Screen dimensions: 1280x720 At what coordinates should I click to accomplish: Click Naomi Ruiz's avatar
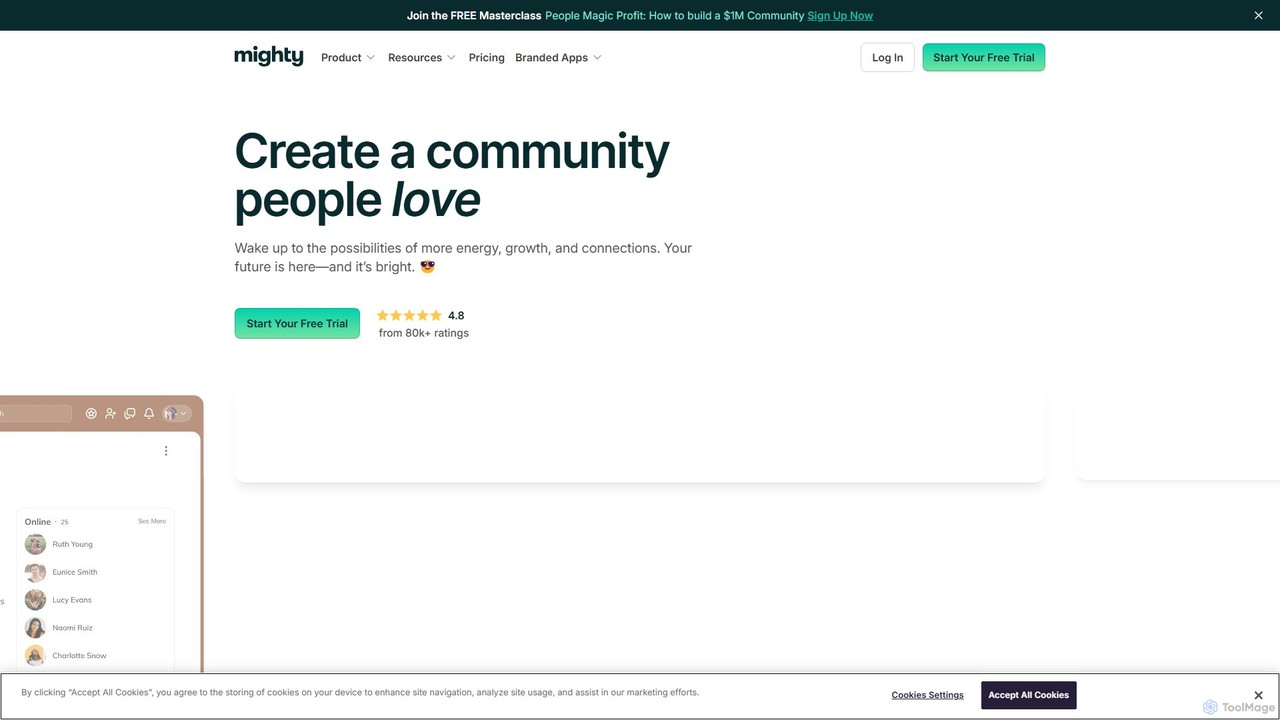[x=35, y=628]
